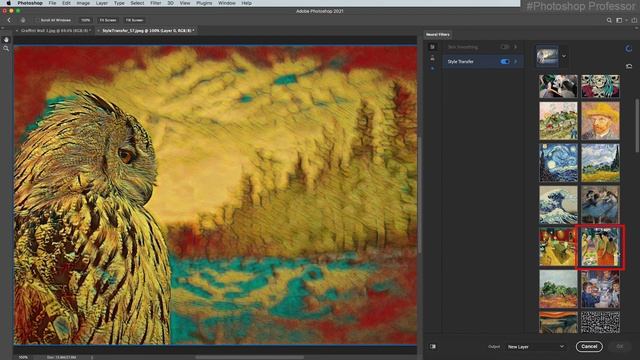
Task: Choose the people at table style thumbnail
Action: (x=600, y=289)
